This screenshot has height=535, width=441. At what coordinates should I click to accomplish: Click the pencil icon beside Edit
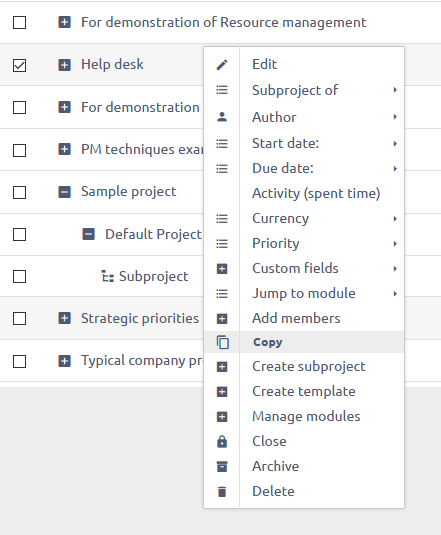point(222,64)
